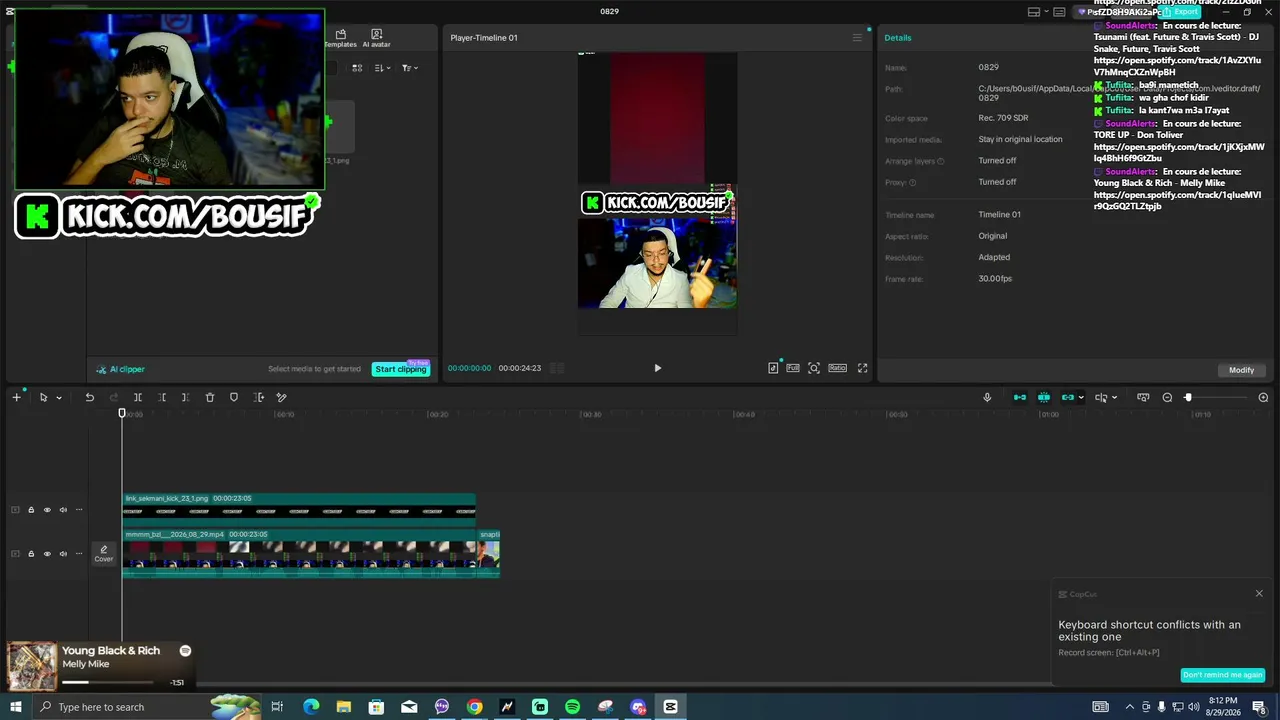Click the Cover button on video track
The height and width of the screenshot is (720, 1280).
click(104, 553)
